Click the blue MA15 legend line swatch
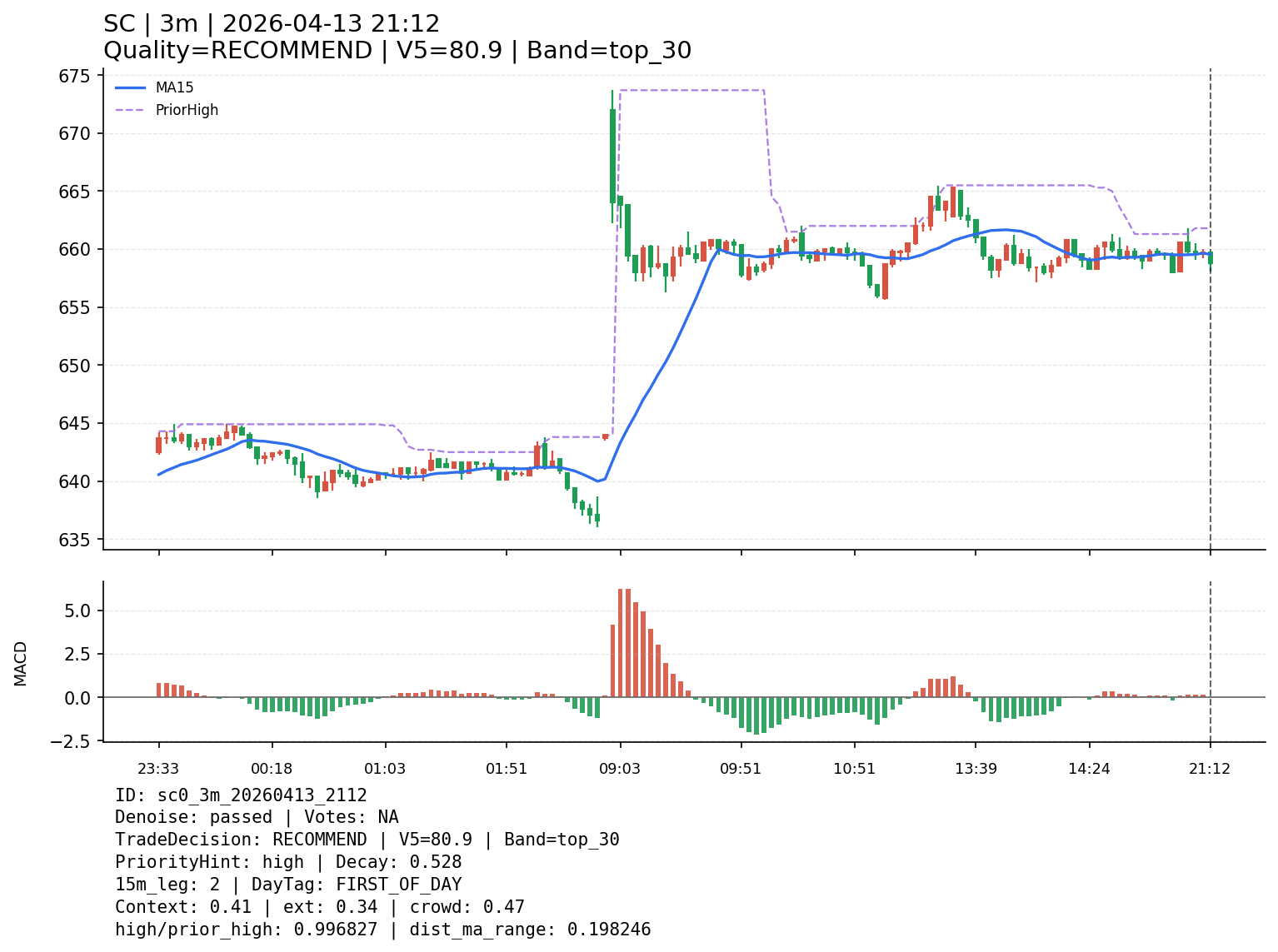Image resolution: width=1278 pixels, height=952 pixels. [x=130, y=87]
